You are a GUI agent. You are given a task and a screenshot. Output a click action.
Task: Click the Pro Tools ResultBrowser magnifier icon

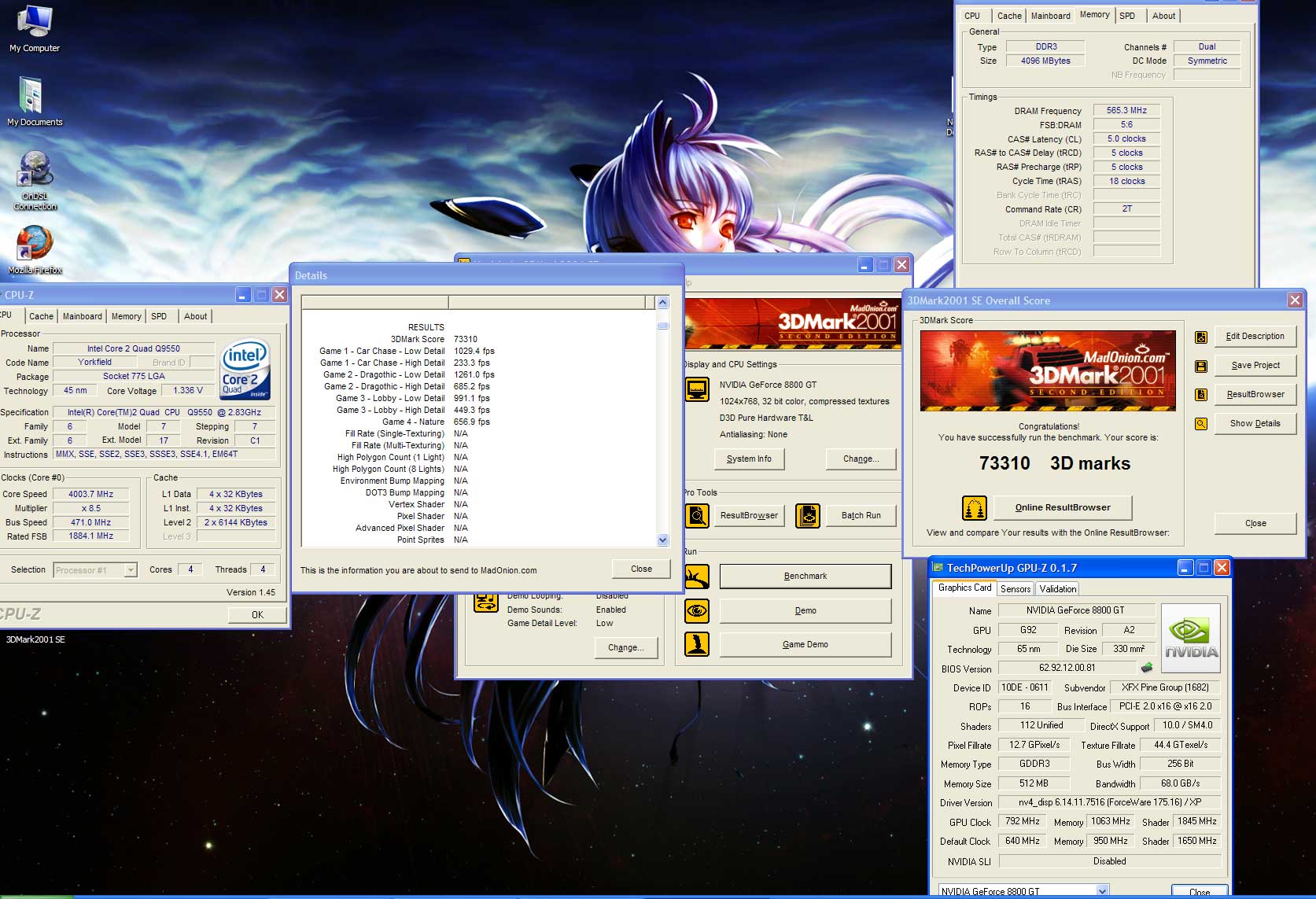tap(697, 516)
